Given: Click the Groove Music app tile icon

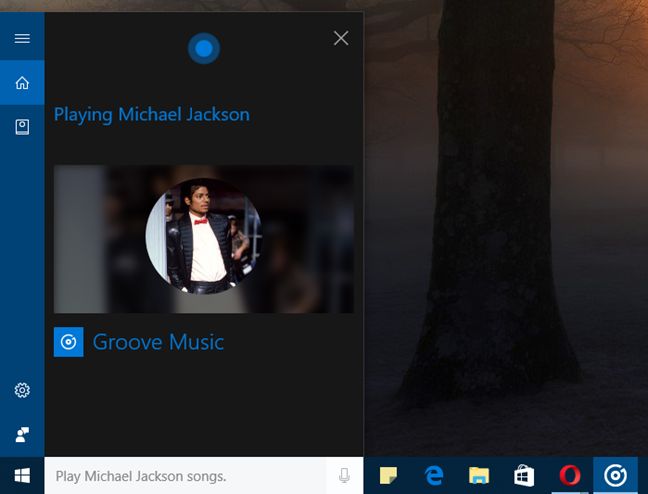Looking at the screenshot, I should click(x=69, y=342).
